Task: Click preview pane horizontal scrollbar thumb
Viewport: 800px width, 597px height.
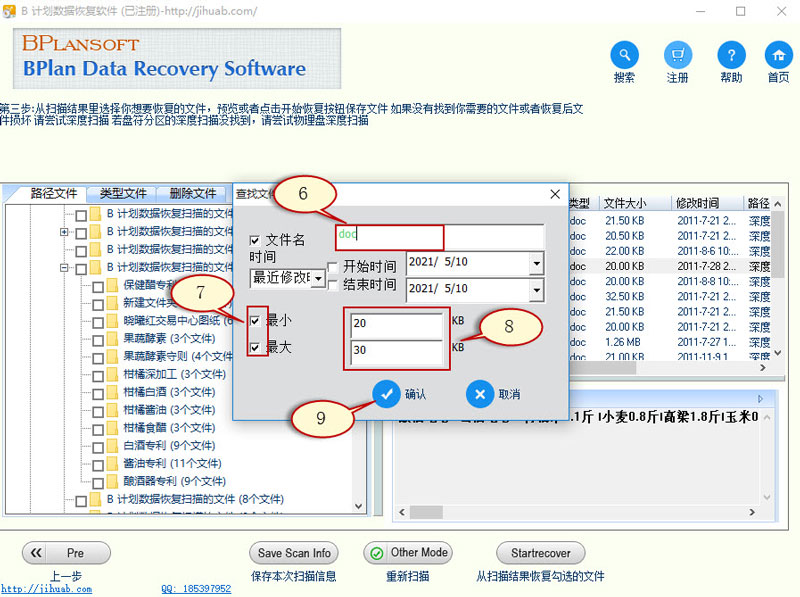Action: click(x=427, y=512)
